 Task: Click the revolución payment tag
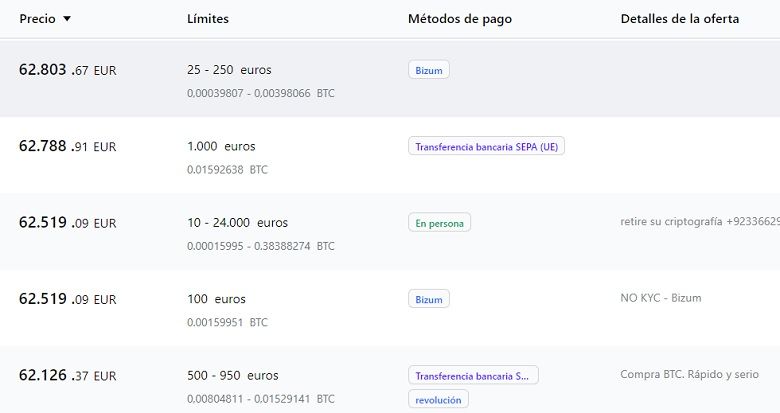[x=438, y=400]
